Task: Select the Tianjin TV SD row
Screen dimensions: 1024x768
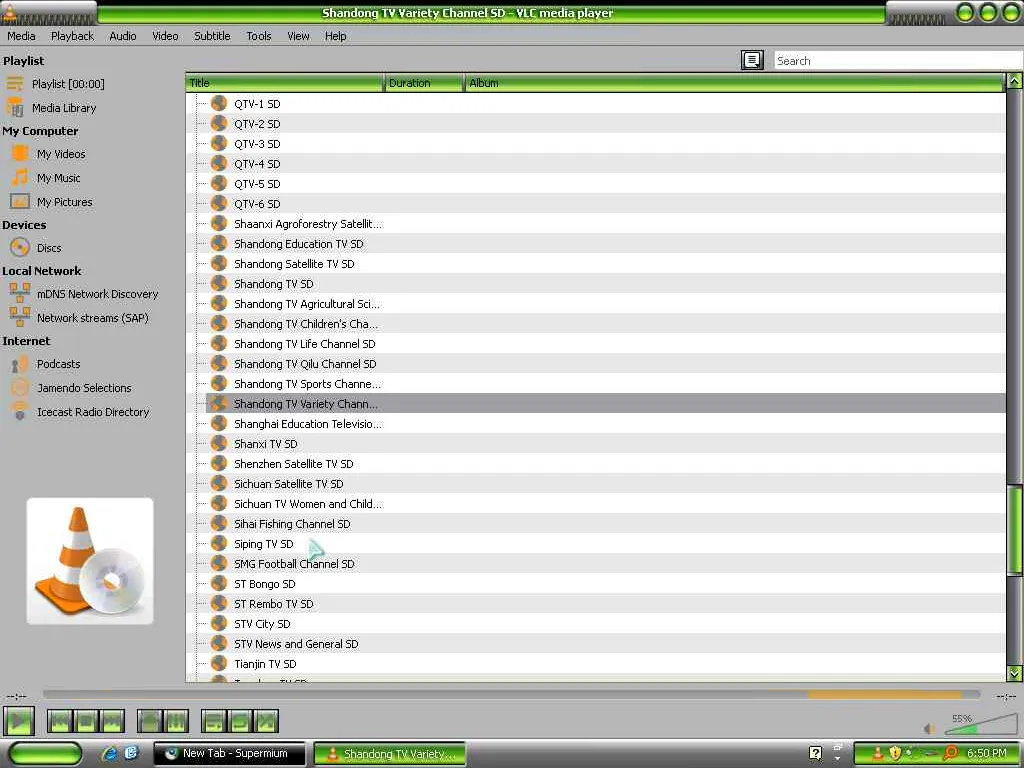Action: pos(595,664)
